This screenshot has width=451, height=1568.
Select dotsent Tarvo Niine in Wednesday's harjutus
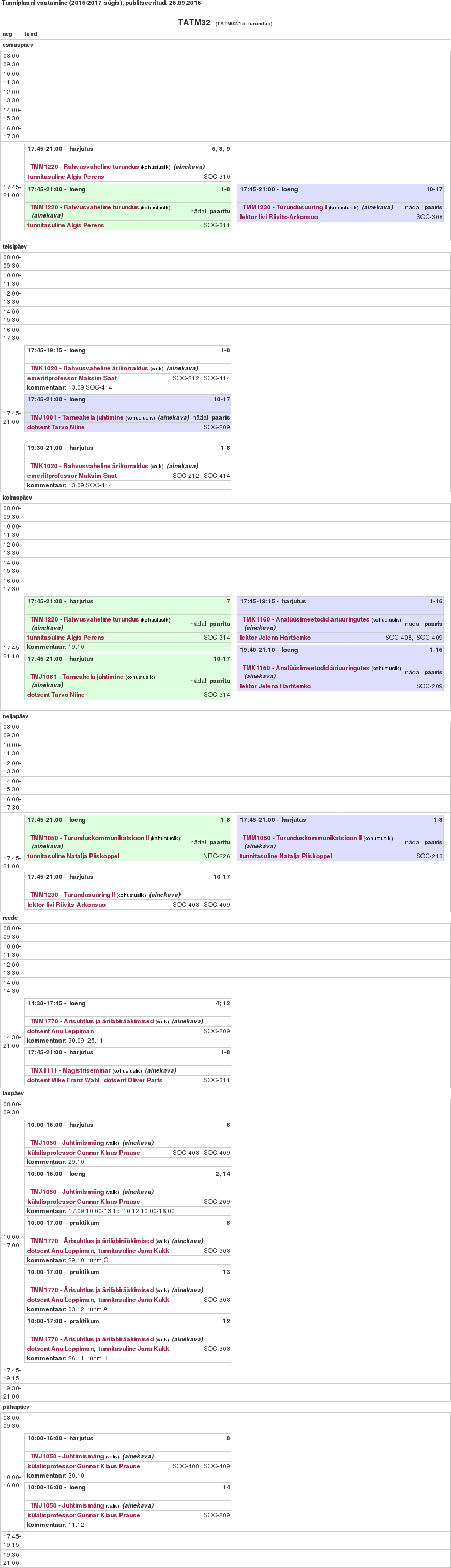point(55,695)
